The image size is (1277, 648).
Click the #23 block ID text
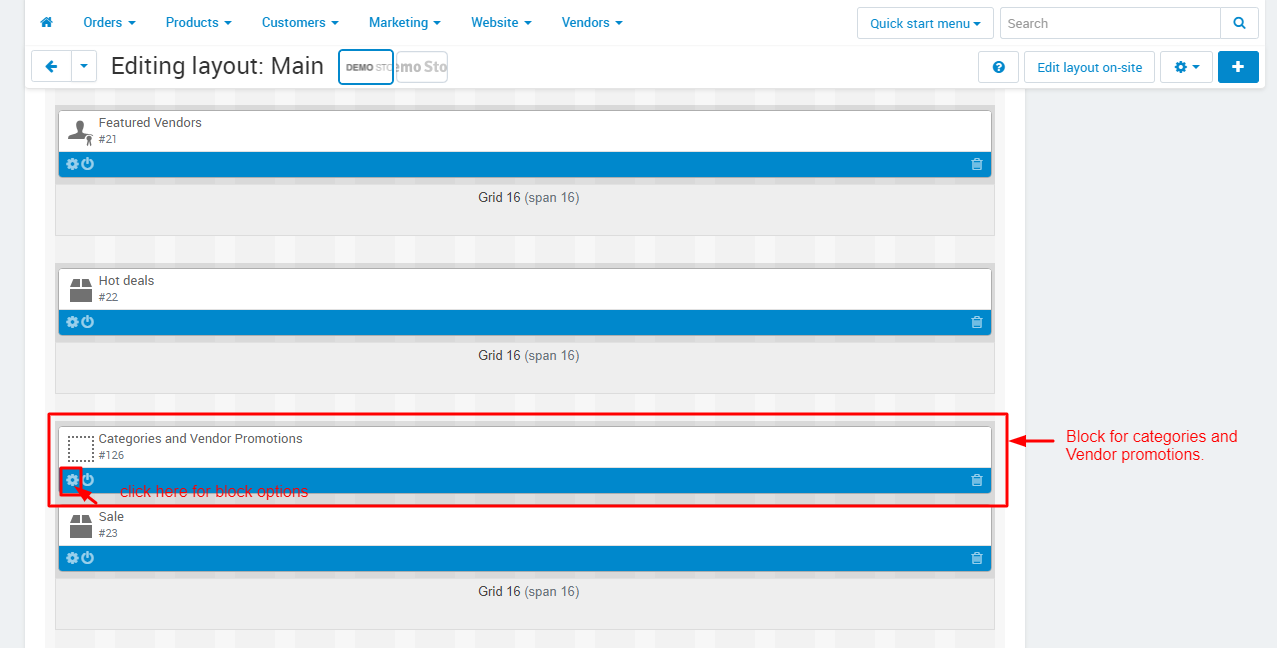pos(108,533)
